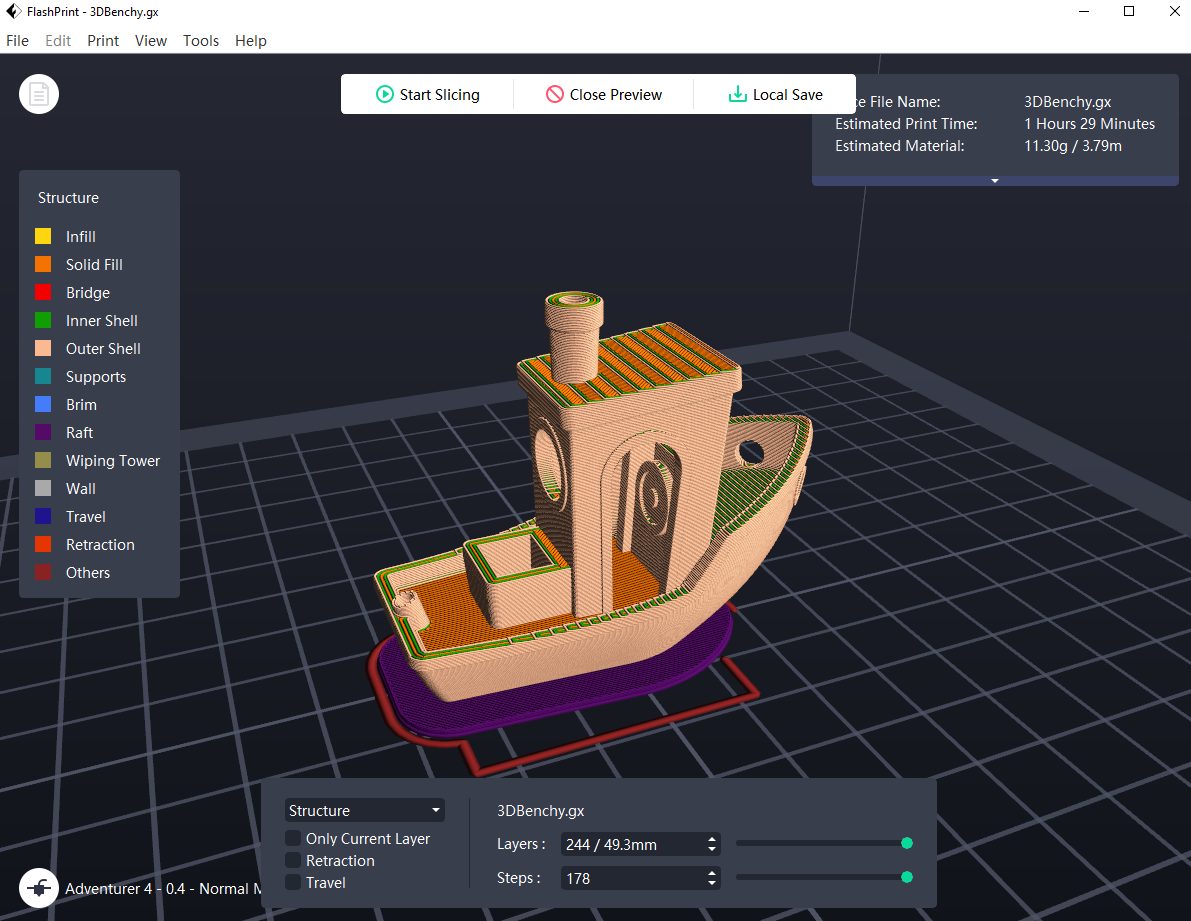
Task: Click the Structure legend heading
Action: point(68,197)
